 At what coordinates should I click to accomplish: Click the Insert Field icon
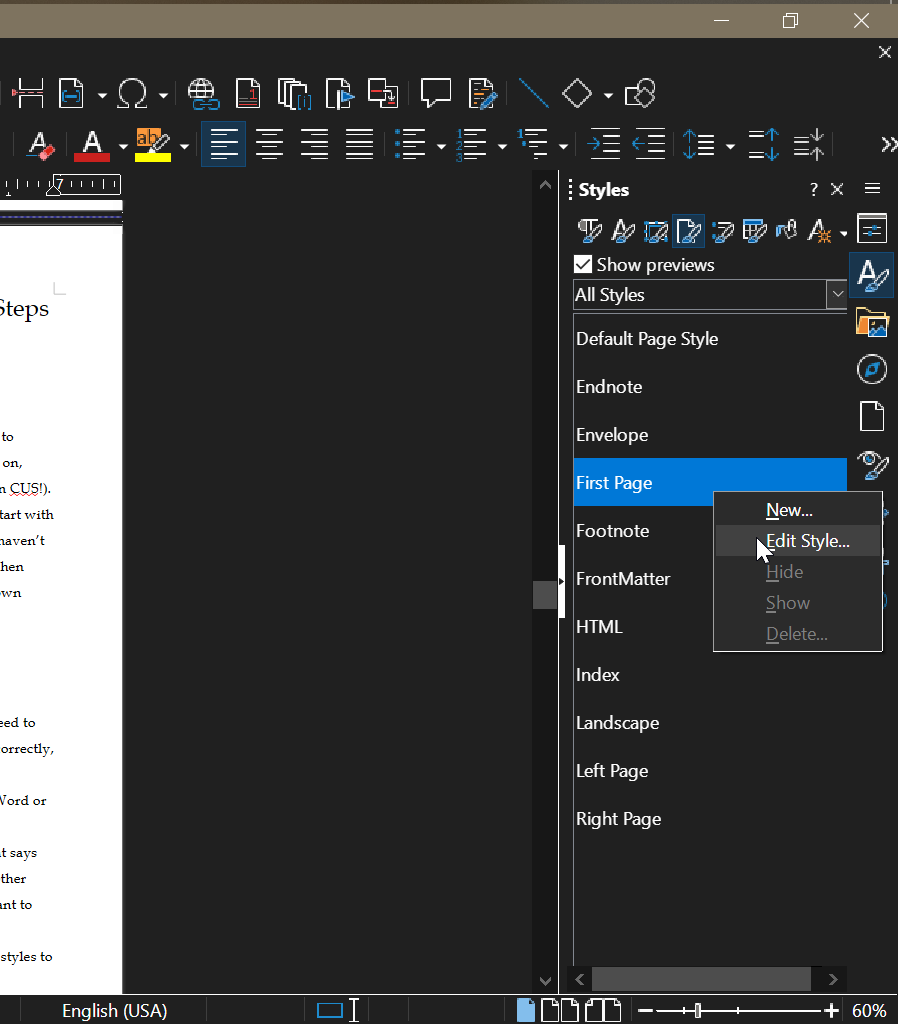(71, 93)
